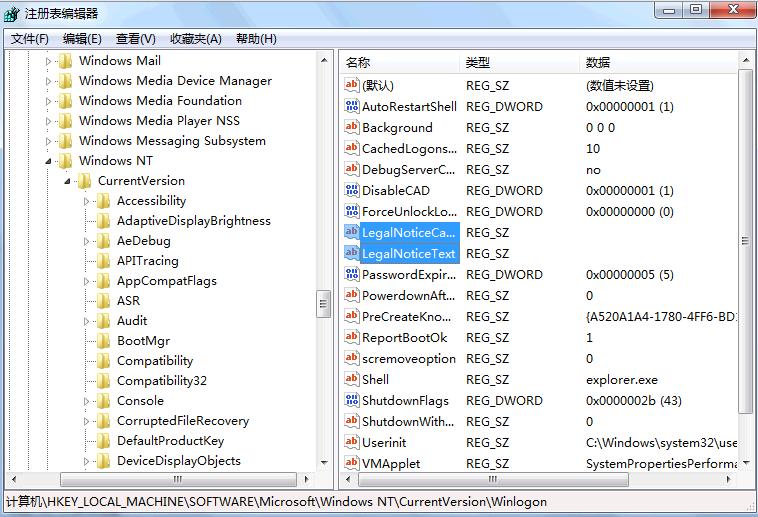Collapse the Windows NT tree node

coord(48,161)
